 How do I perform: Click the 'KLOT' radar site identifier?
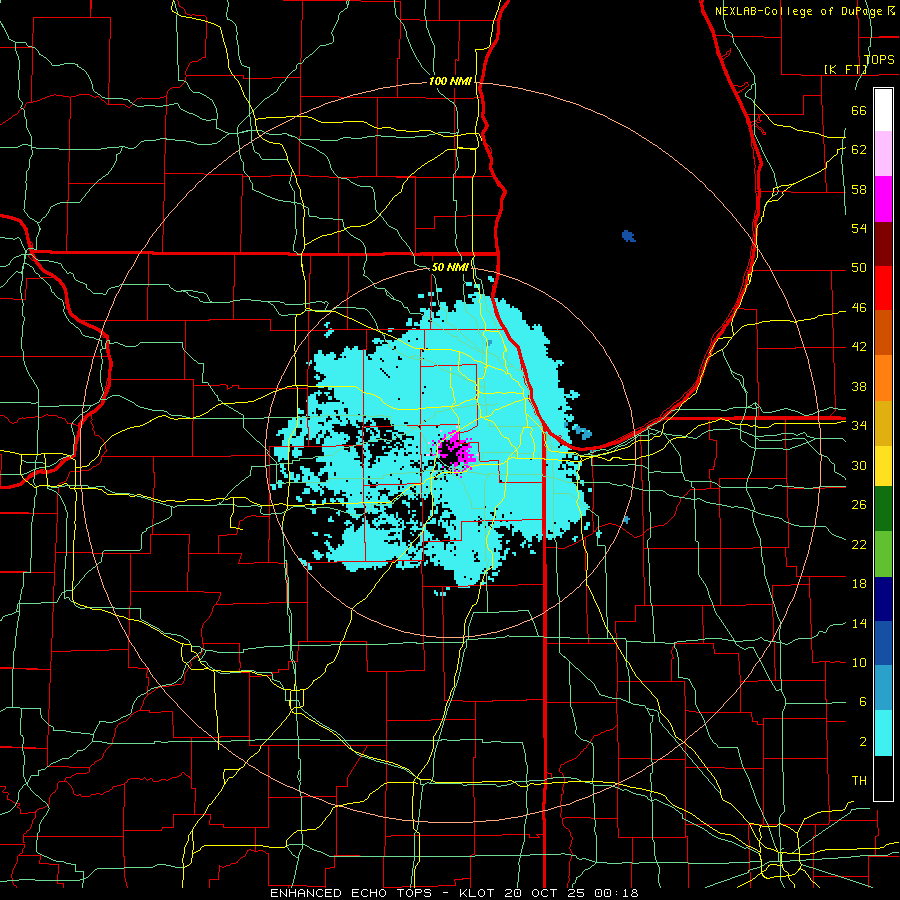point(479,893)
